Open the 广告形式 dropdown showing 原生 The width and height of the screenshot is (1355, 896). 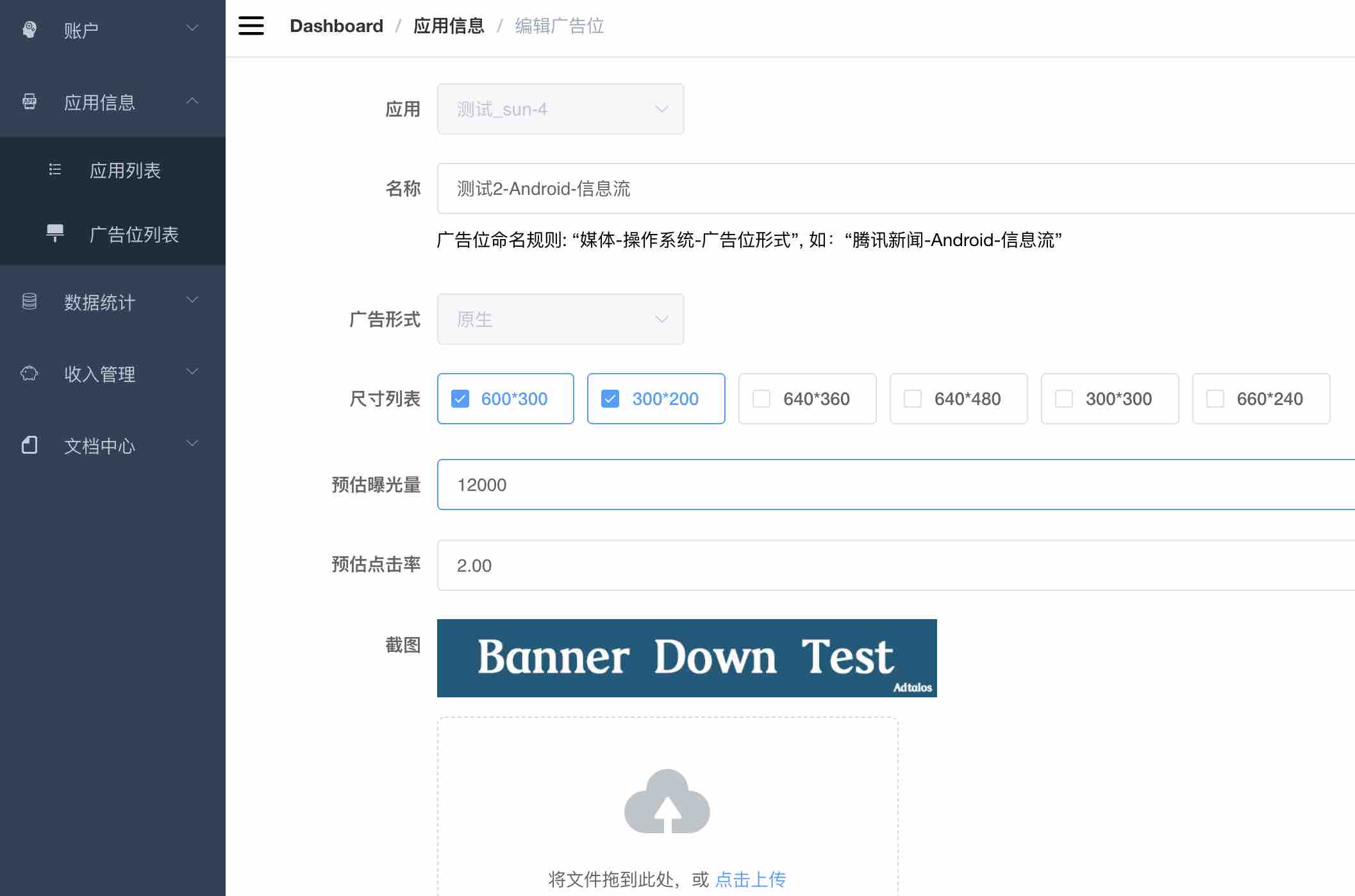[x=560, y=319]
